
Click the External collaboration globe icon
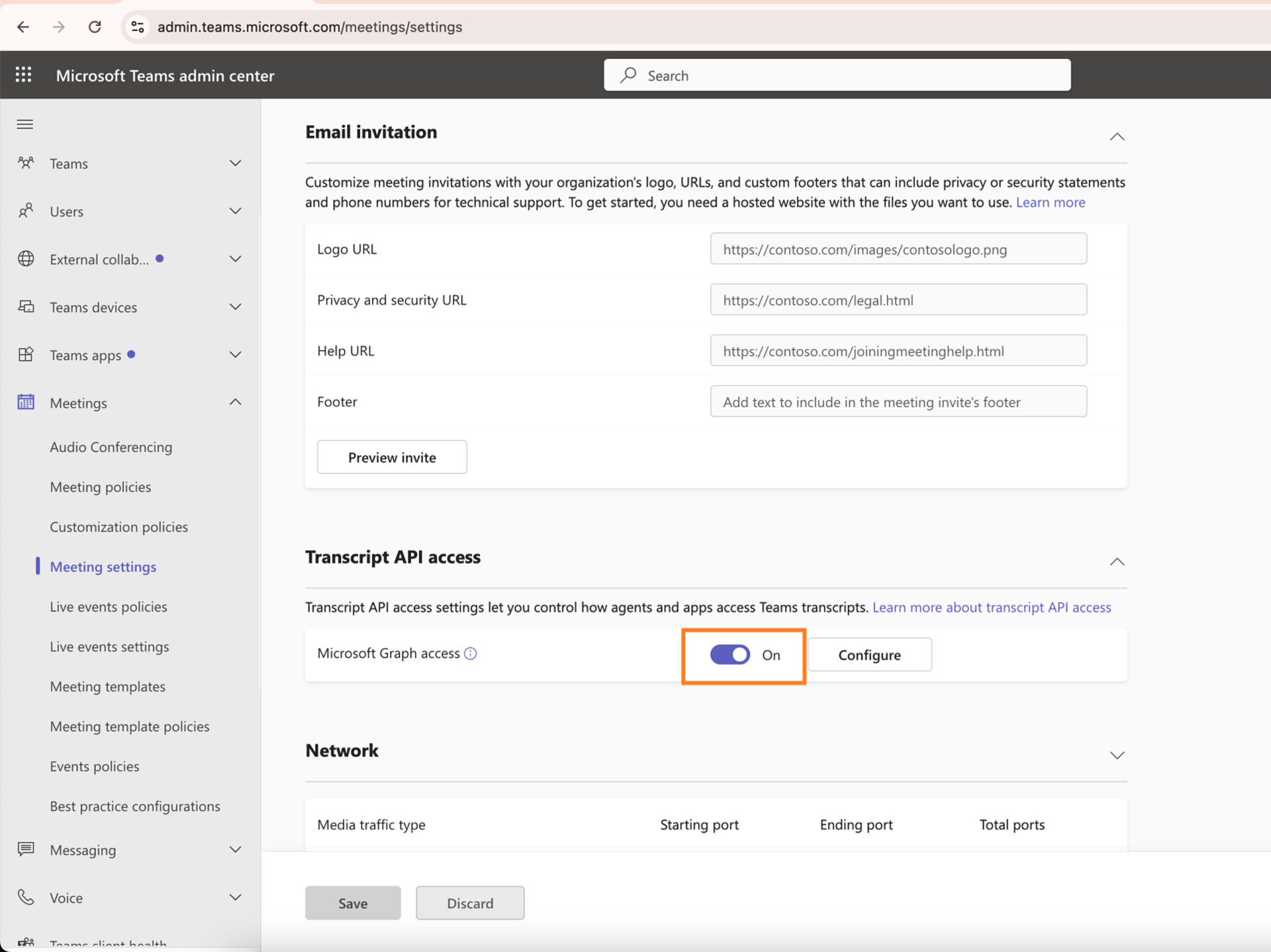[x=26, y=259]
